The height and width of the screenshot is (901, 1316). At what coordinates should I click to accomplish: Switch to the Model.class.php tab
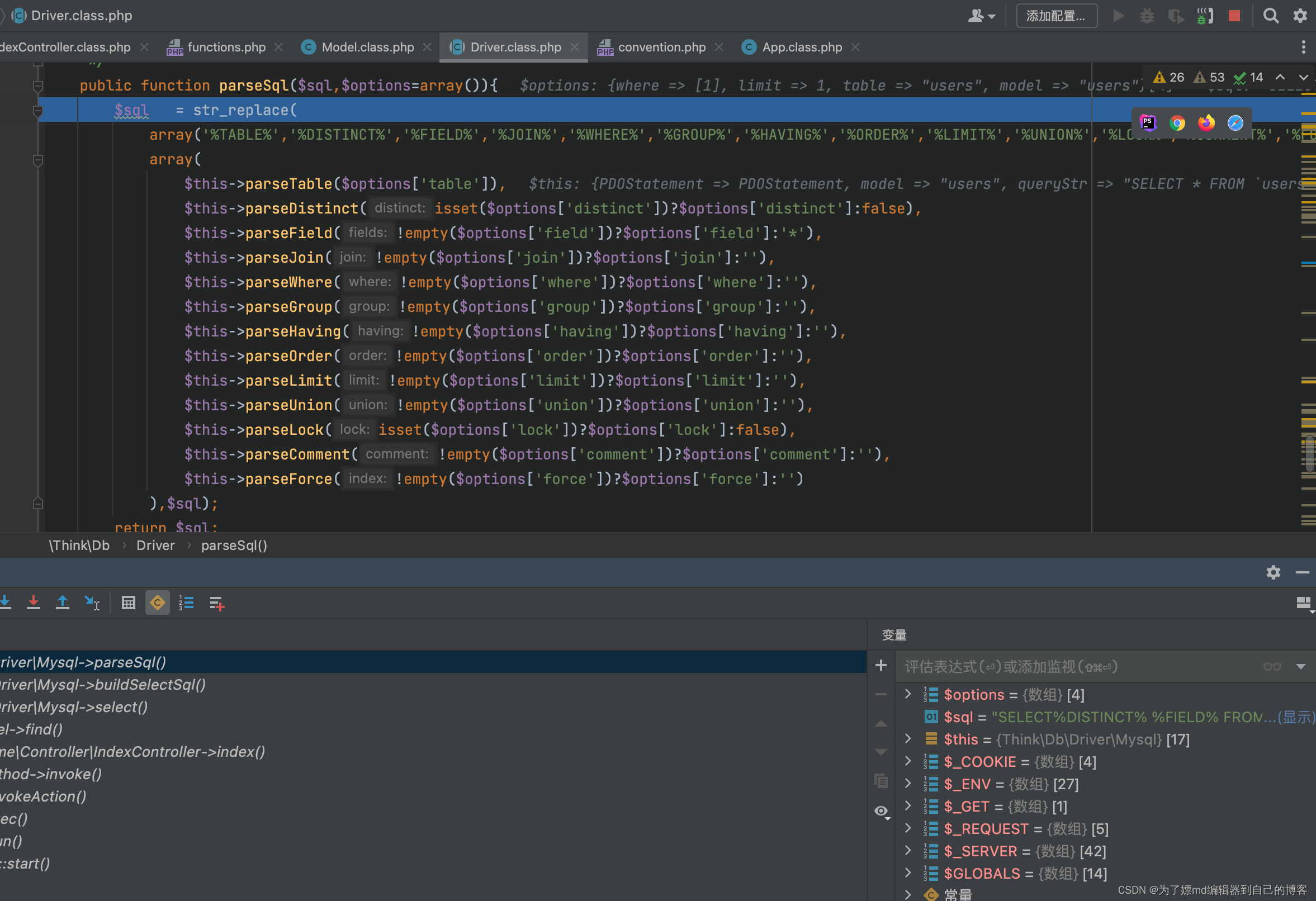click(367, 47)
